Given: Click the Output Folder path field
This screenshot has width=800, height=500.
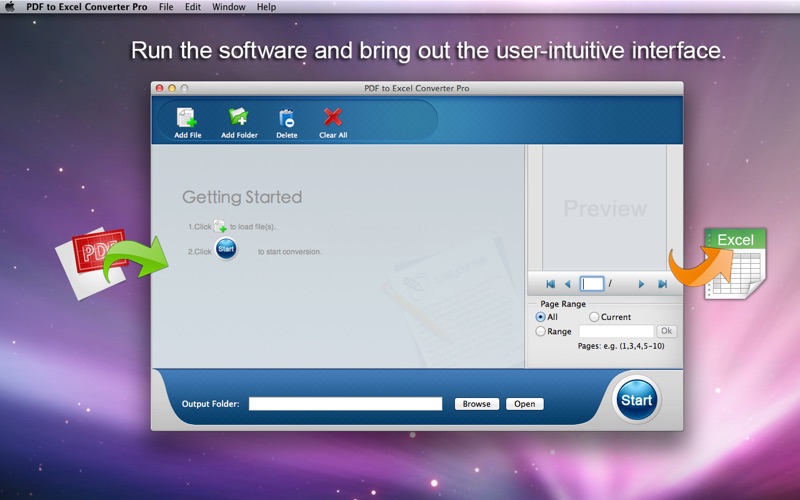Looking at the screenshot, I should tap(345, 404).
